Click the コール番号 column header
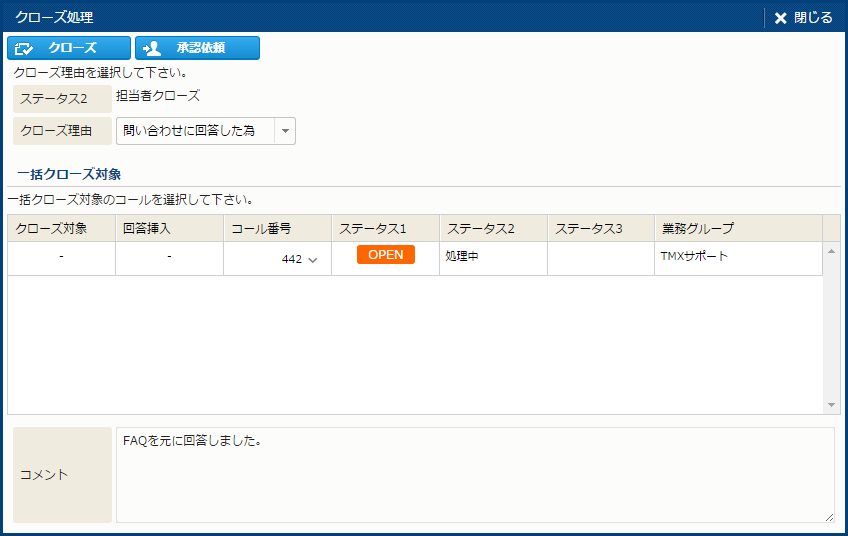 [277, 228]
